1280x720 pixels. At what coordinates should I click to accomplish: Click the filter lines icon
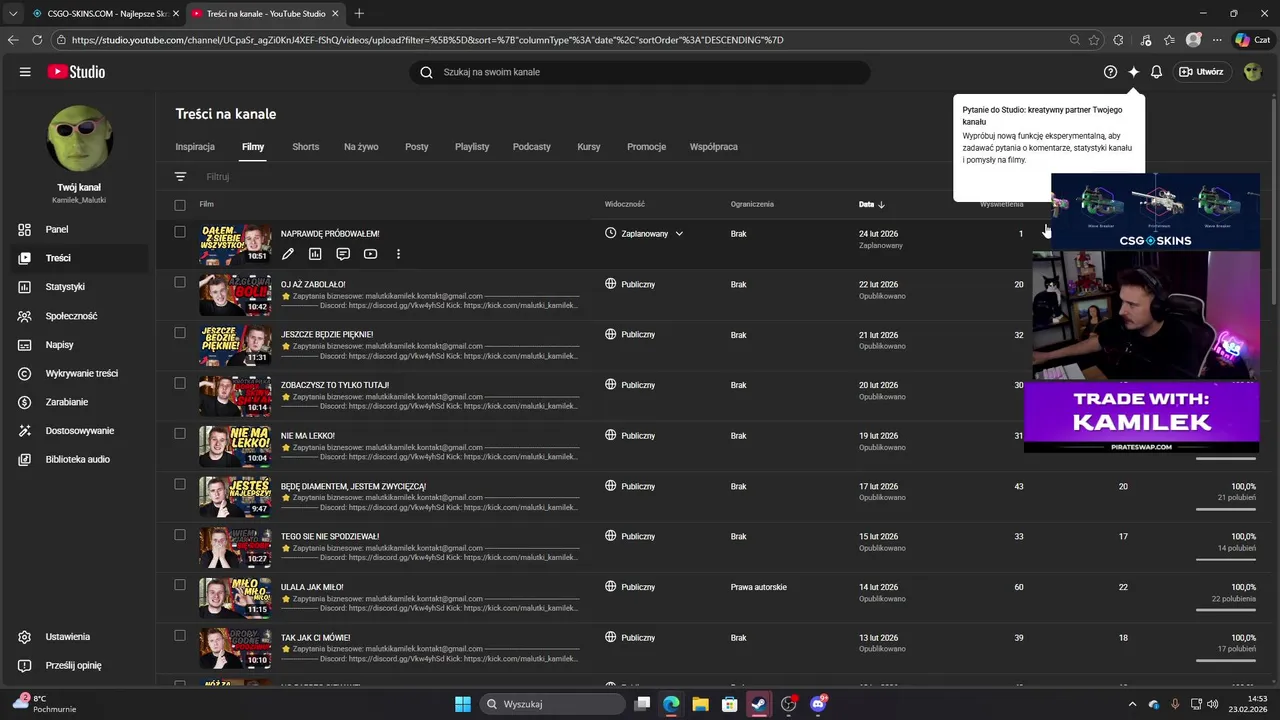tap(180, 176)
